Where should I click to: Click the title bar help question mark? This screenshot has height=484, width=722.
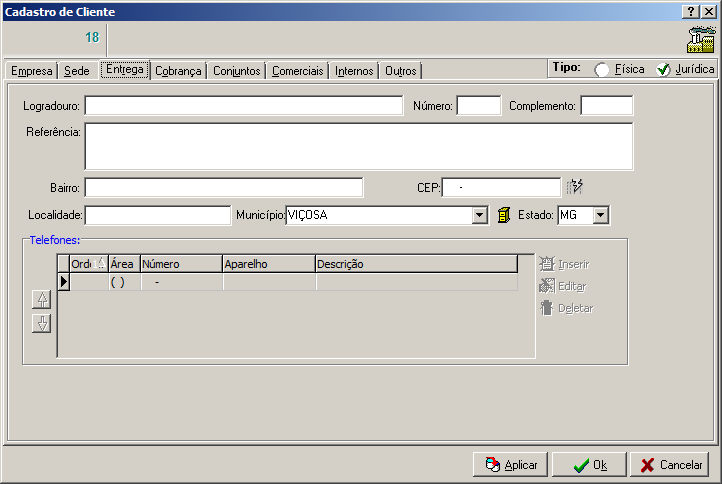(690, 11)
